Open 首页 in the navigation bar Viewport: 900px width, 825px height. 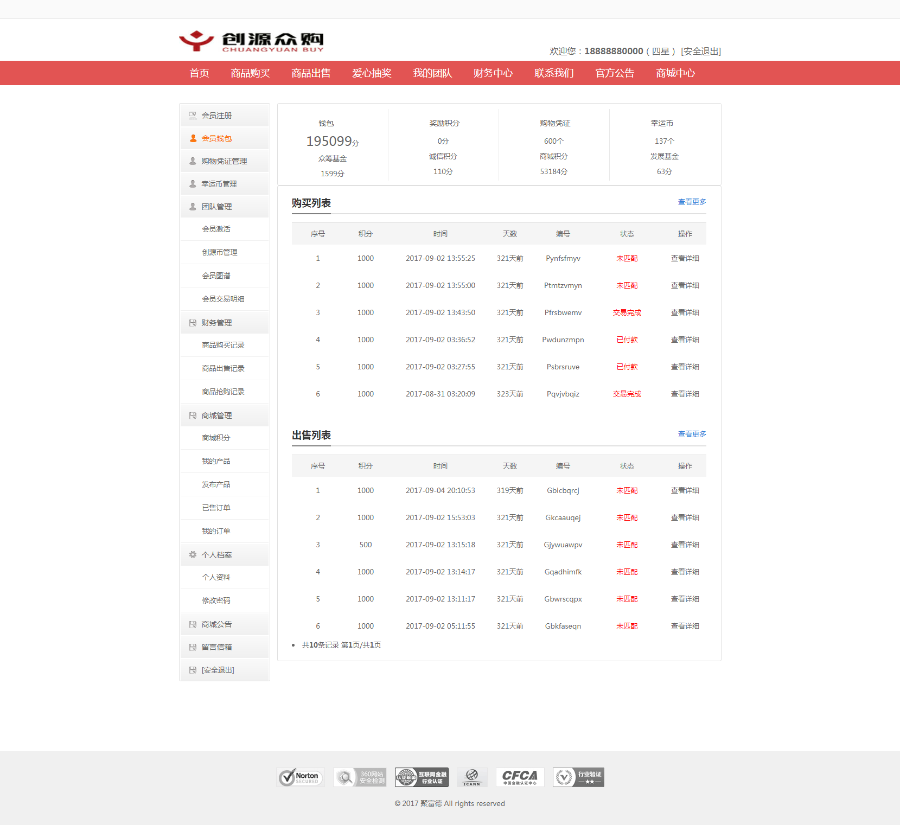(x=199, y=73)
